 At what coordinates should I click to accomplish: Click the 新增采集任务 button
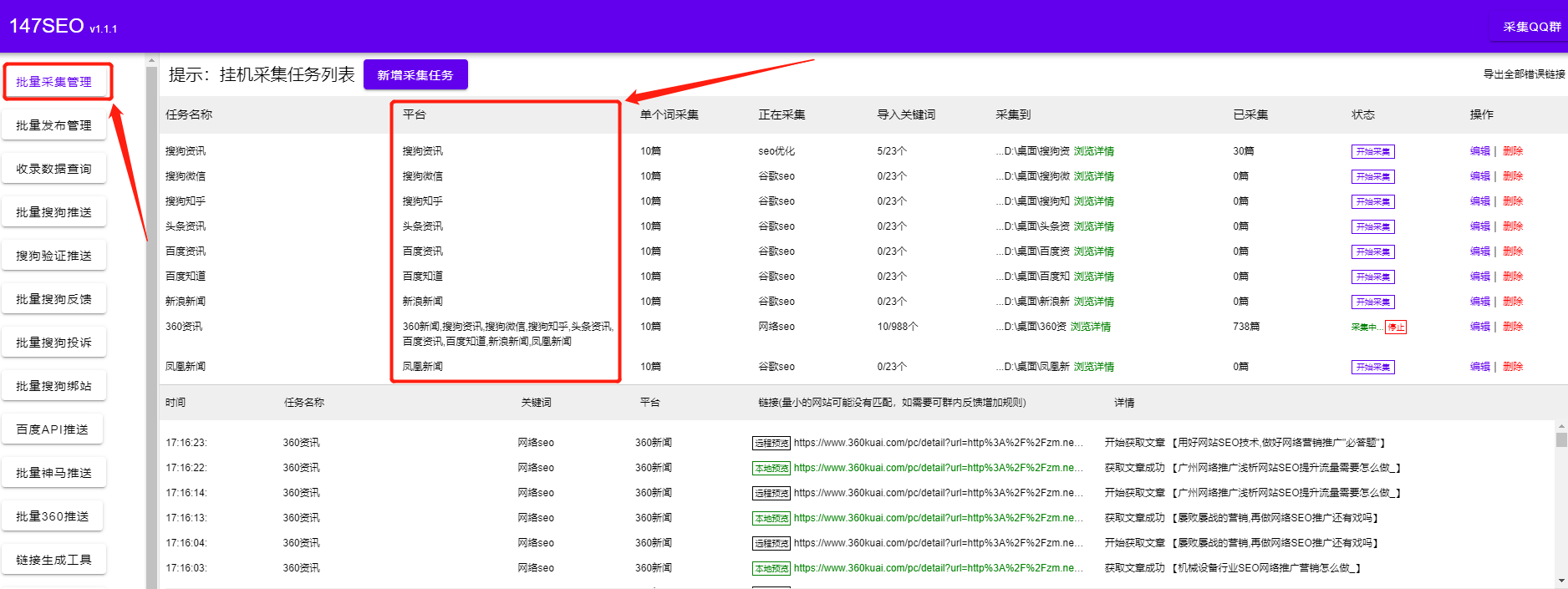coord(415,75)
